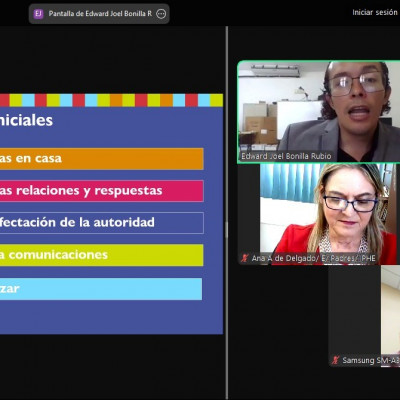400x400 pixels.
Task: Click the vertical divider beside shared screen
Action: (x=227, y=213)
